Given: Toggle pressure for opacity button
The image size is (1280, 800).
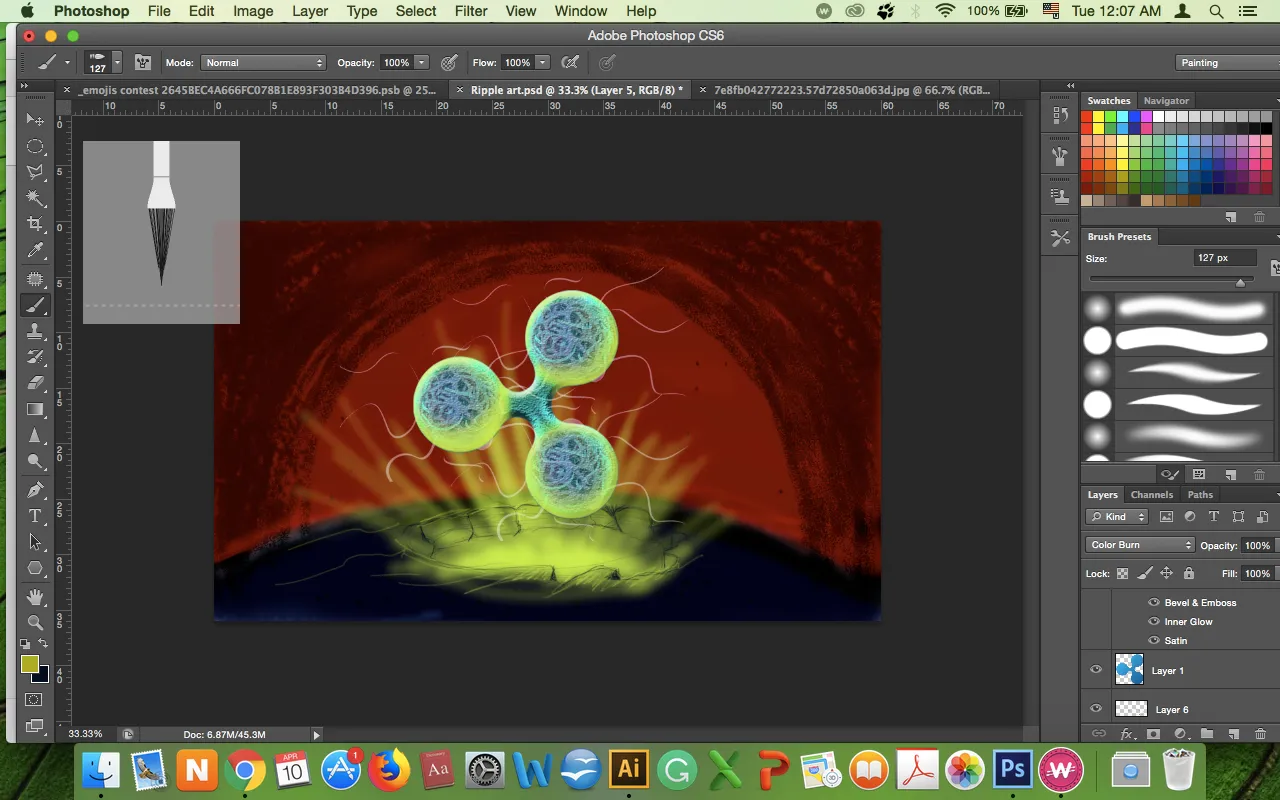Looking at the screenshot, I should (450, 62).
